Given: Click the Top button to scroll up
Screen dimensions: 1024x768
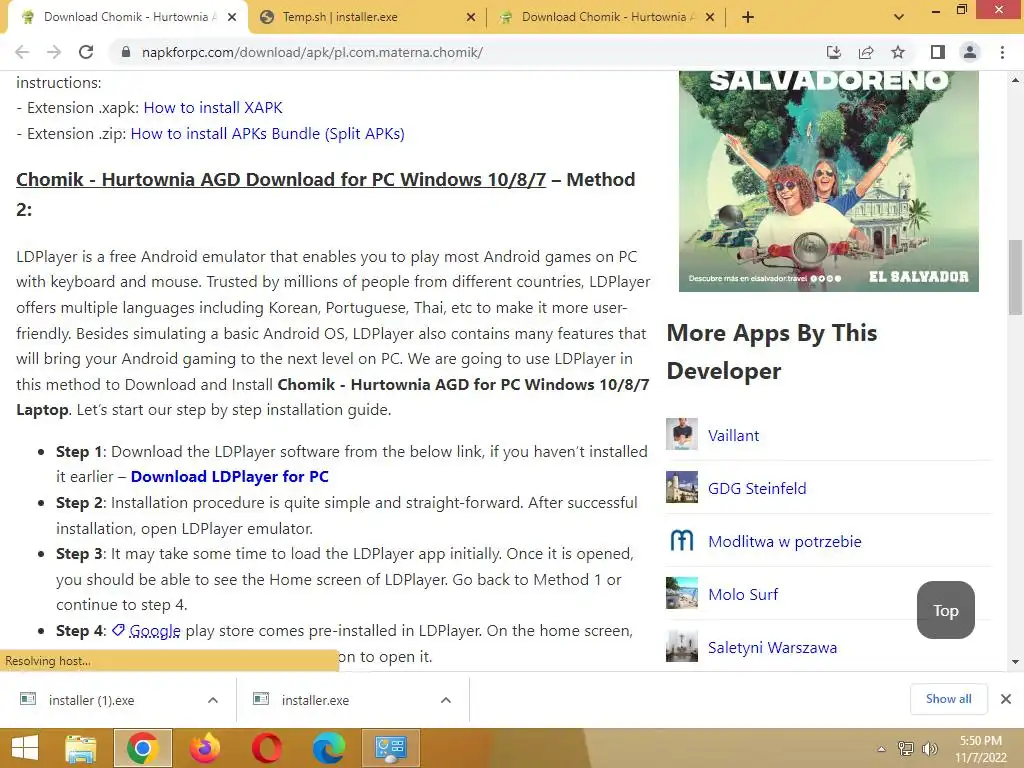Looking at the screenshot, I should pos(946,610).
